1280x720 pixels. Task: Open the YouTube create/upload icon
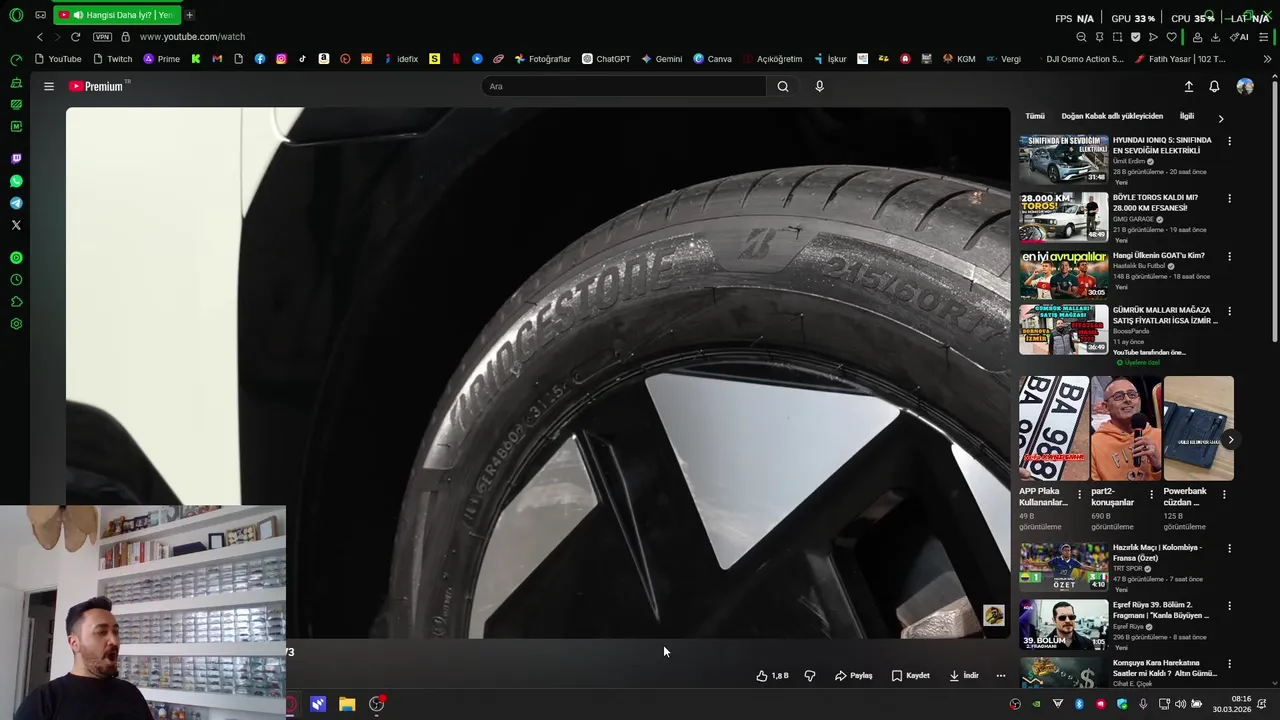pyautogui.click(x=1189, y=86)
